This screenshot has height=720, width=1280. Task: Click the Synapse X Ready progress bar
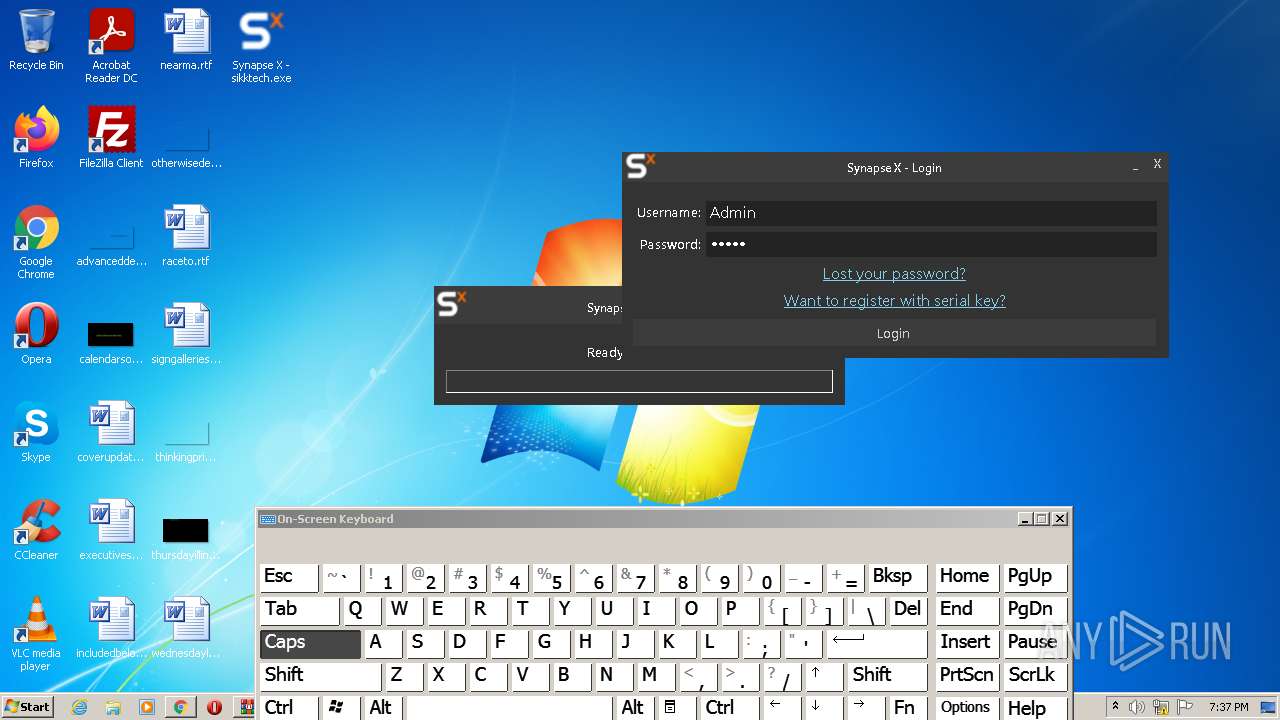[x=639, y=381]
